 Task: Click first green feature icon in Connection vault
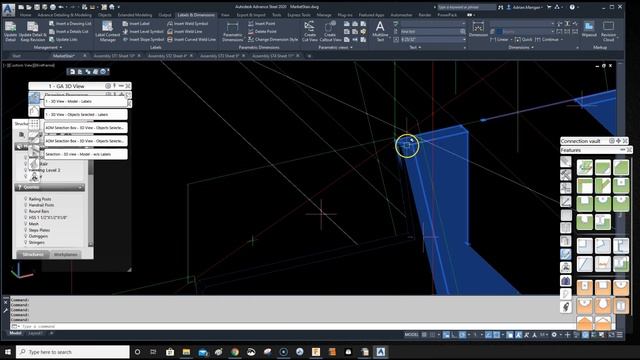click(x=584, y=167)
